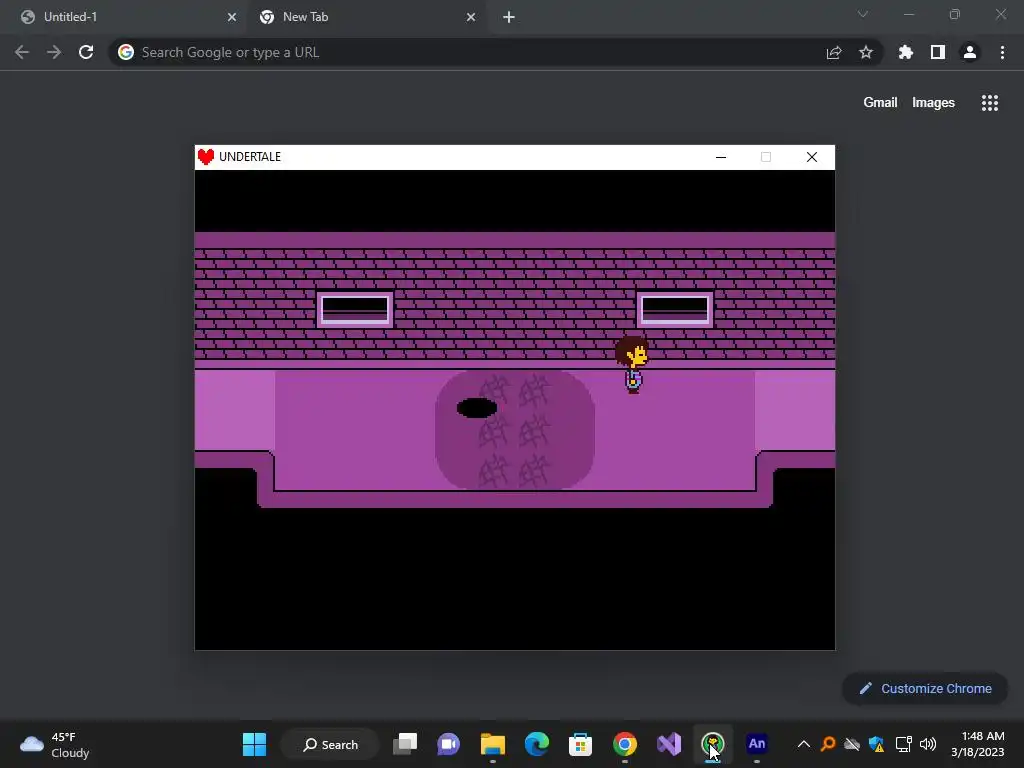Open tab search chevron in Chrome
This screenshot has width=1024, height=768.
(863, 14)
